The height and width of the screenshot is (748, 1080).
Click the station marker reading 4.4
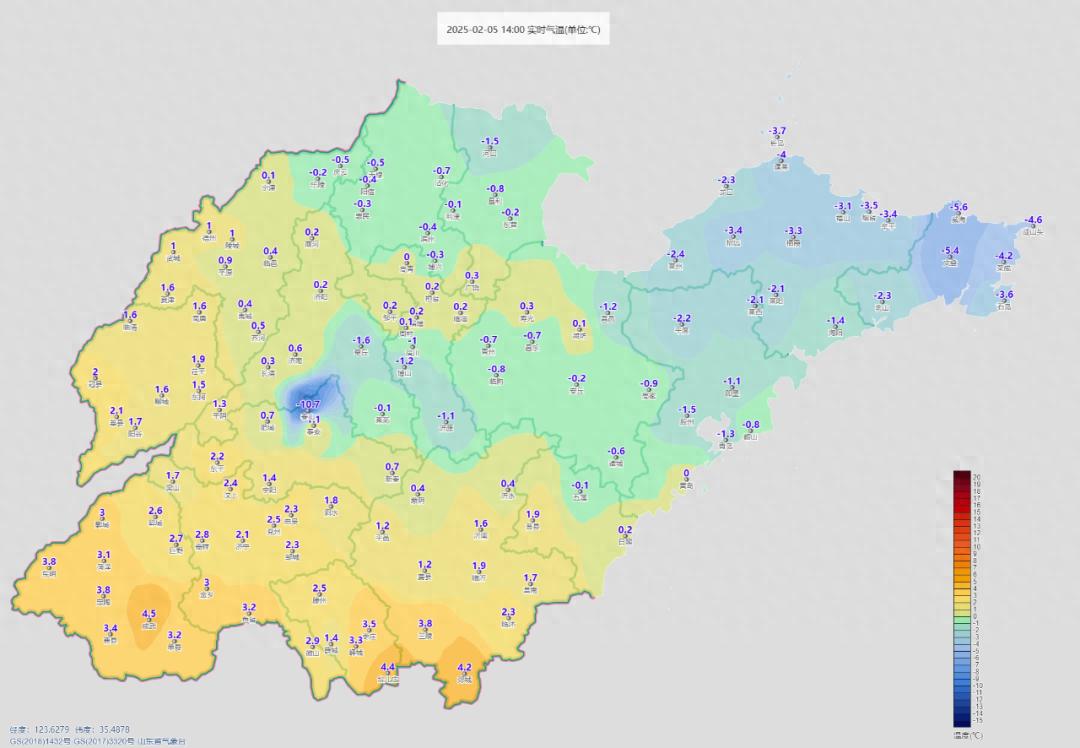tap(388, 676)
